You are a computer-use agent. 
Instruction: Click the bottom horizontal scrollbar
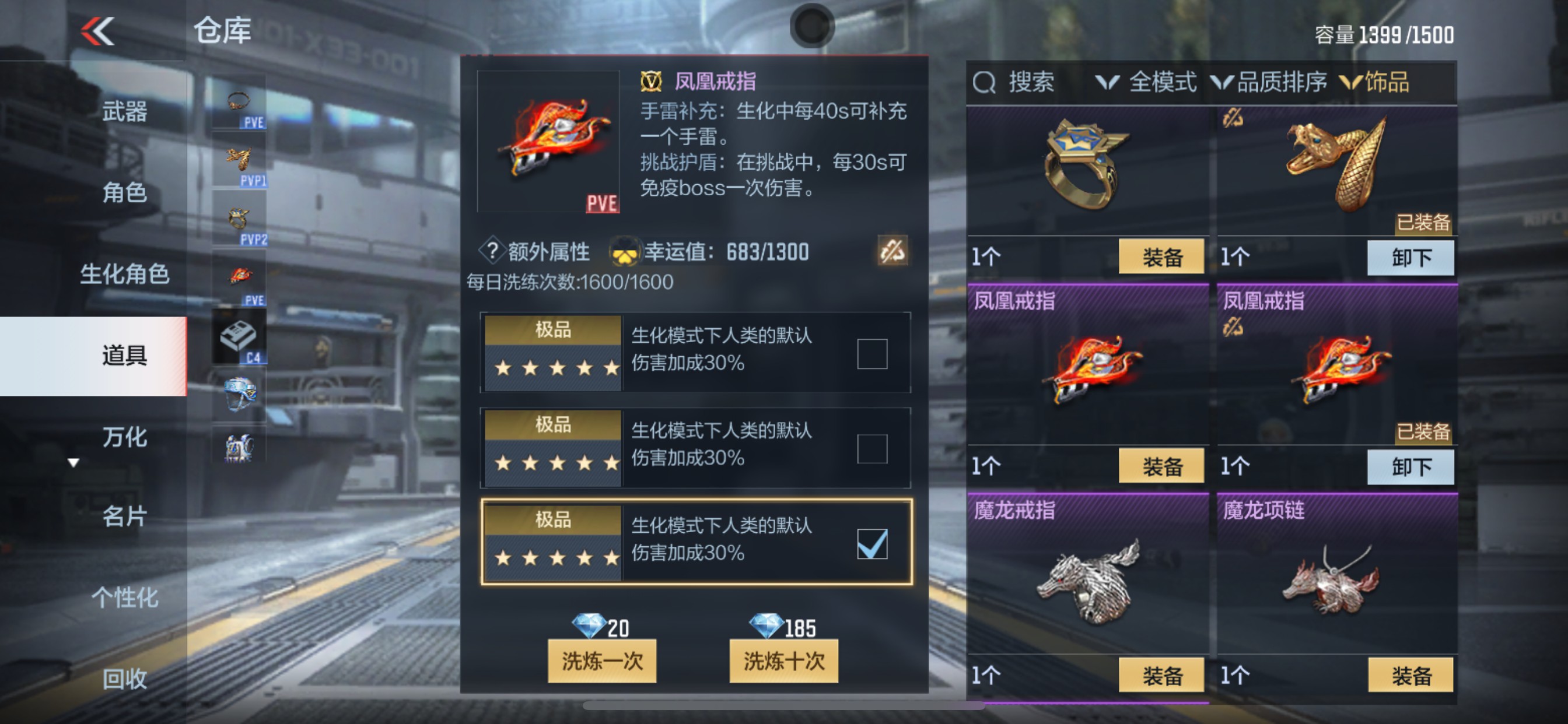pyautogui.click(x=783, y=706)
